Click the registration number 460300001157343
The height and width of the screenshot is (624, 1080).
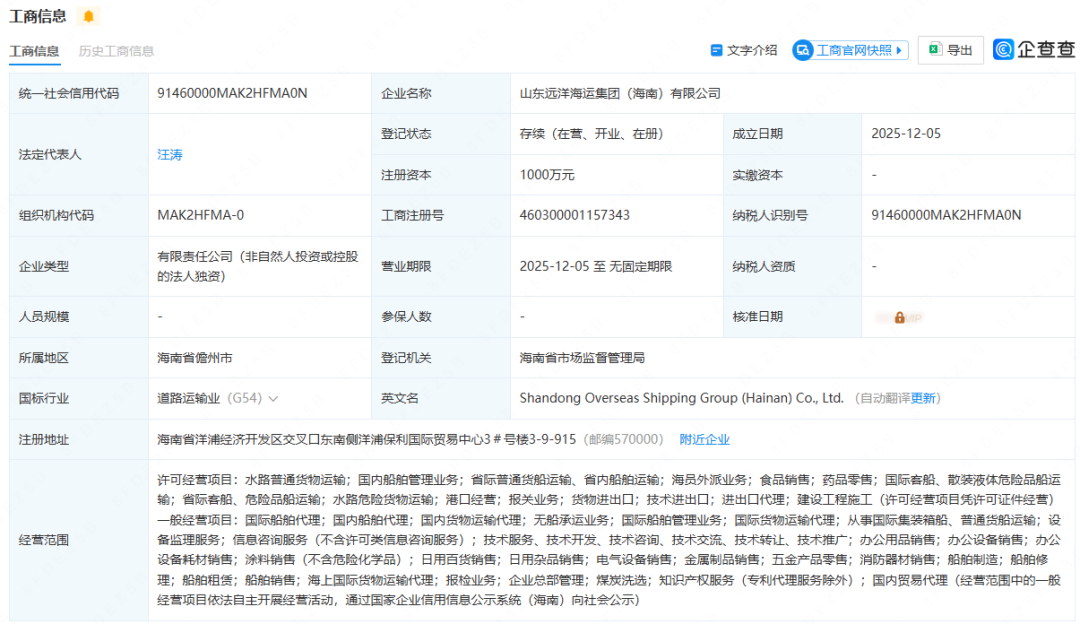574,215
